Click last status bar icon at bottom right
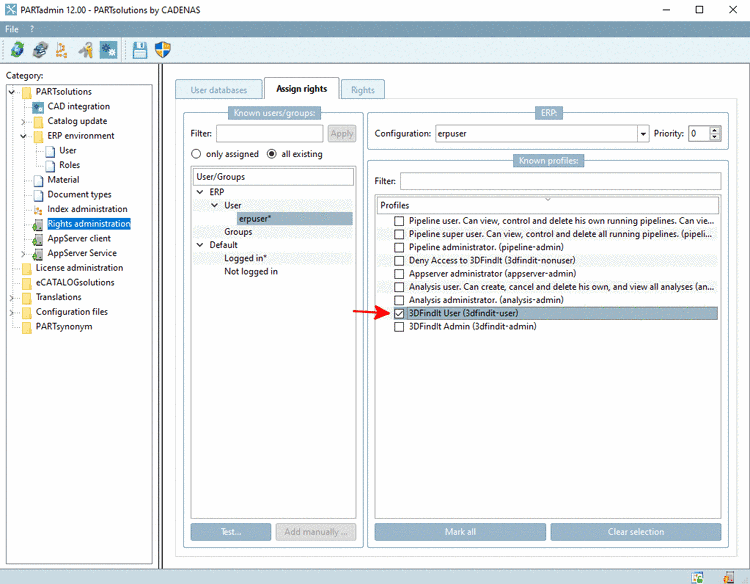 [728, 577]
